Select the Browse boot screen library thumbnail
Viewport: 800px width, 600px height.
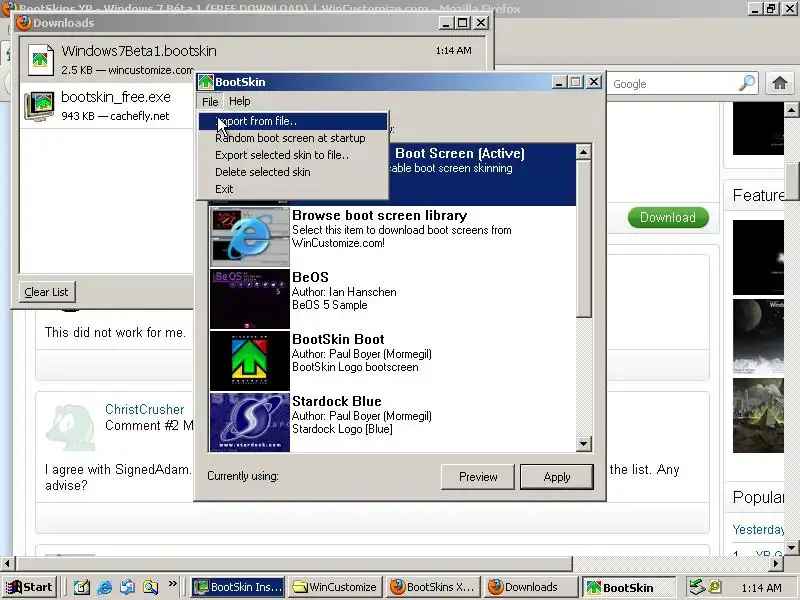[x=250, y=237]
